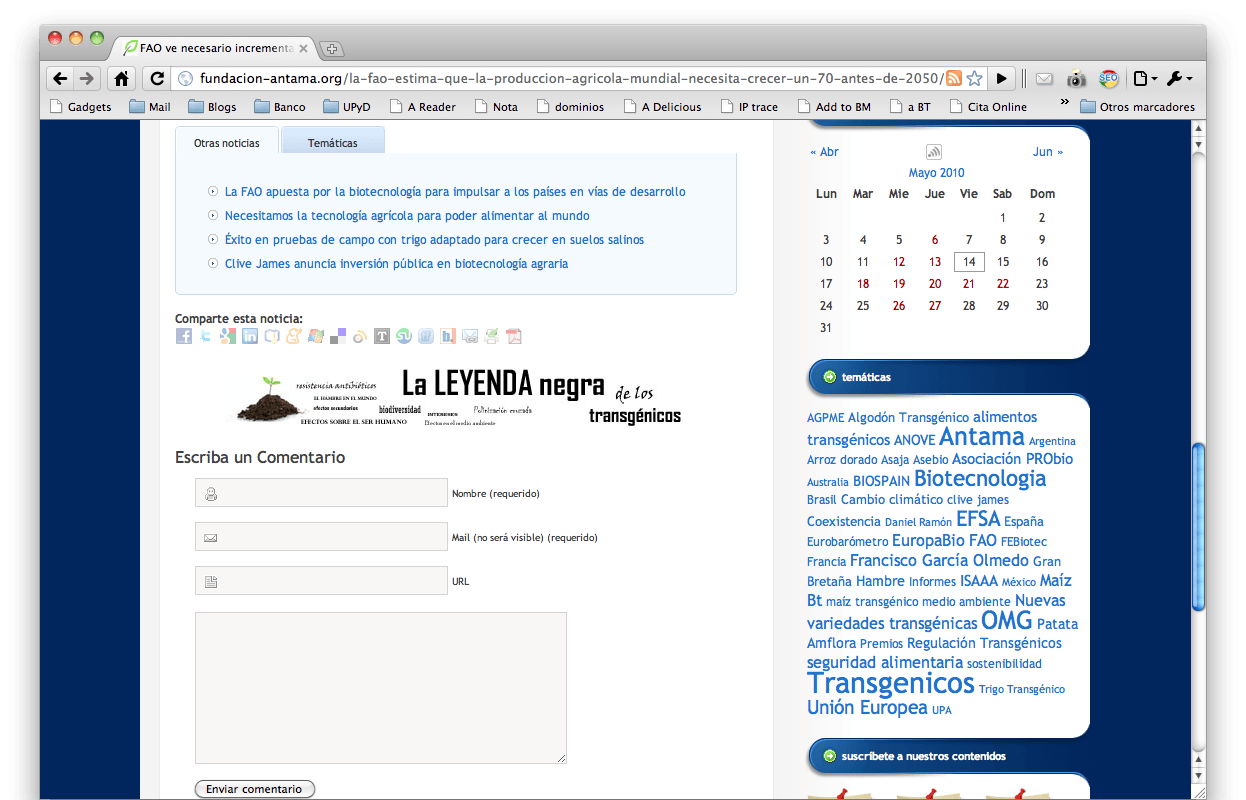1246x800 pixels.
Task: Print this news with the printer icon
Action: click(492, 336)
